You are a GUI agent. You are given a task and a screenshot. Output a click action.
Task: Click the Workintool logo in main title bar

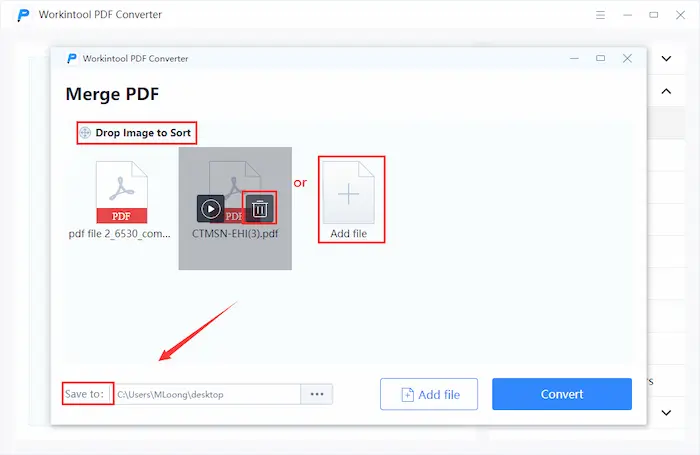point(22,15)
